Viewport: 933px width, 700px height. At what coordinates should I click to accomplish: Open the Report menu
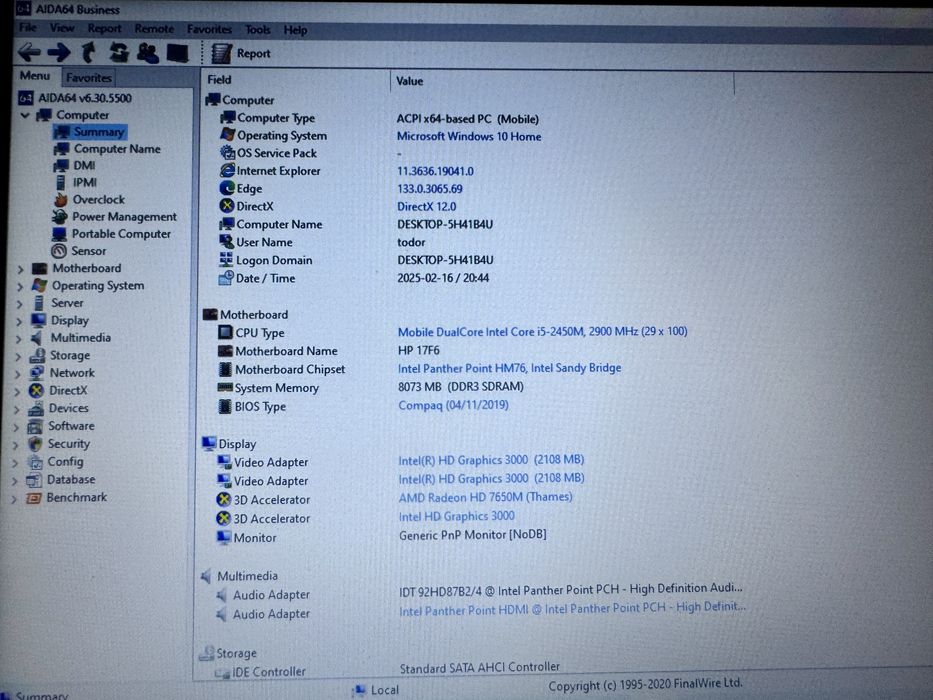click(x=104, y=29)
